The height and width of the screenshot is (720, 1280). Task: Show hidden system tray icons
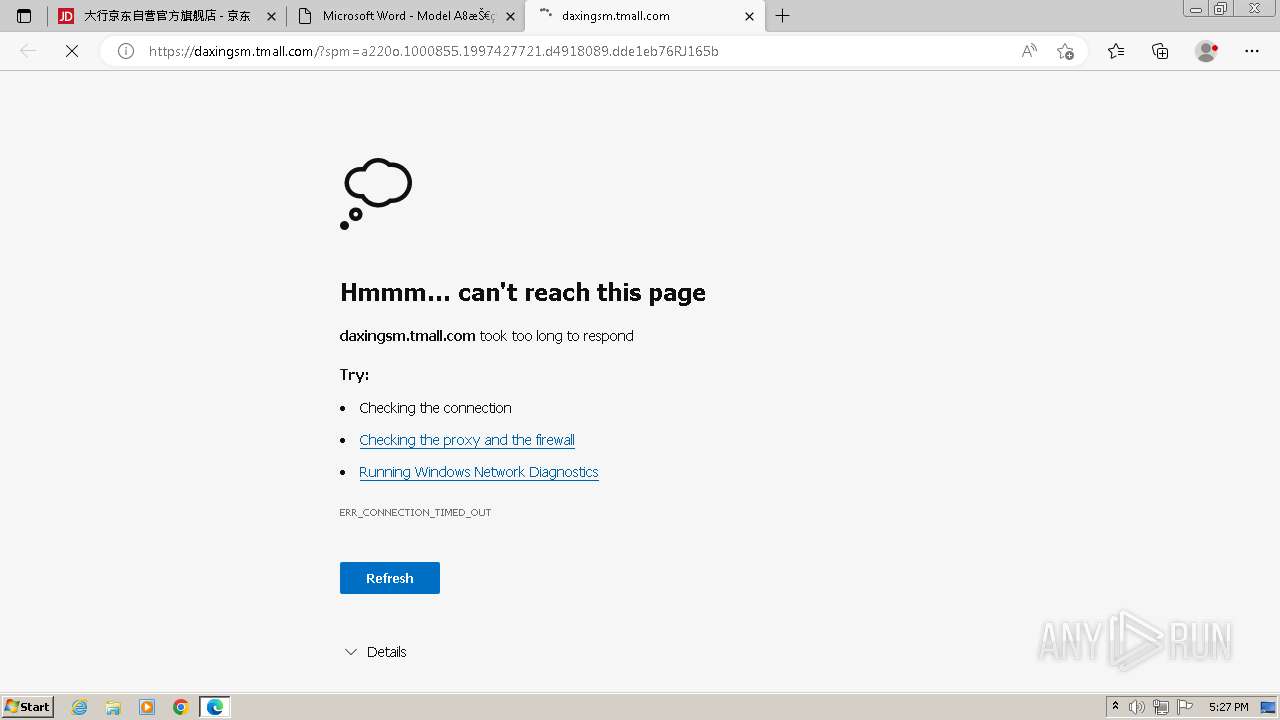(x=1115, y=707)
